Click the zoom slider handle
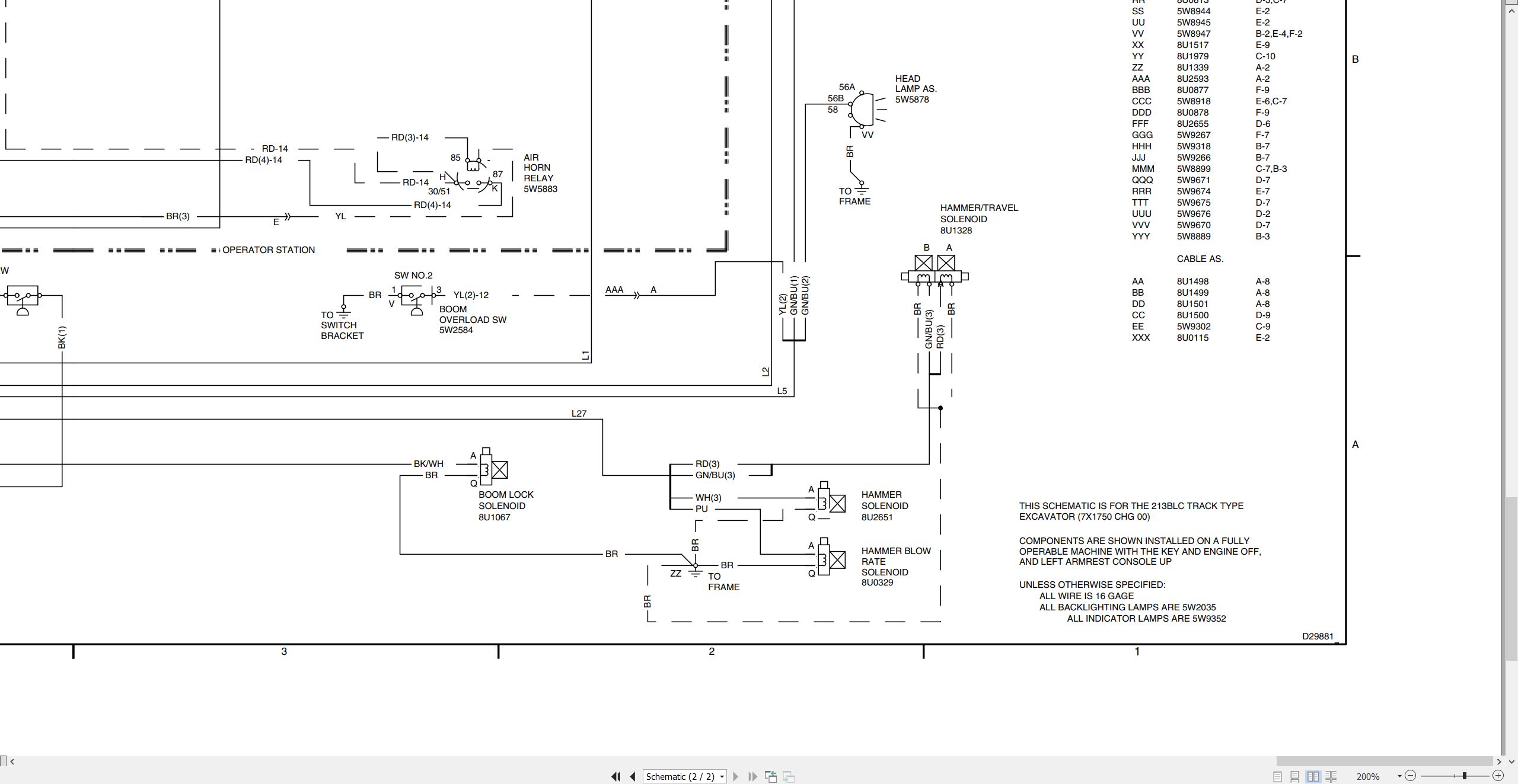 pos(1465,776)
